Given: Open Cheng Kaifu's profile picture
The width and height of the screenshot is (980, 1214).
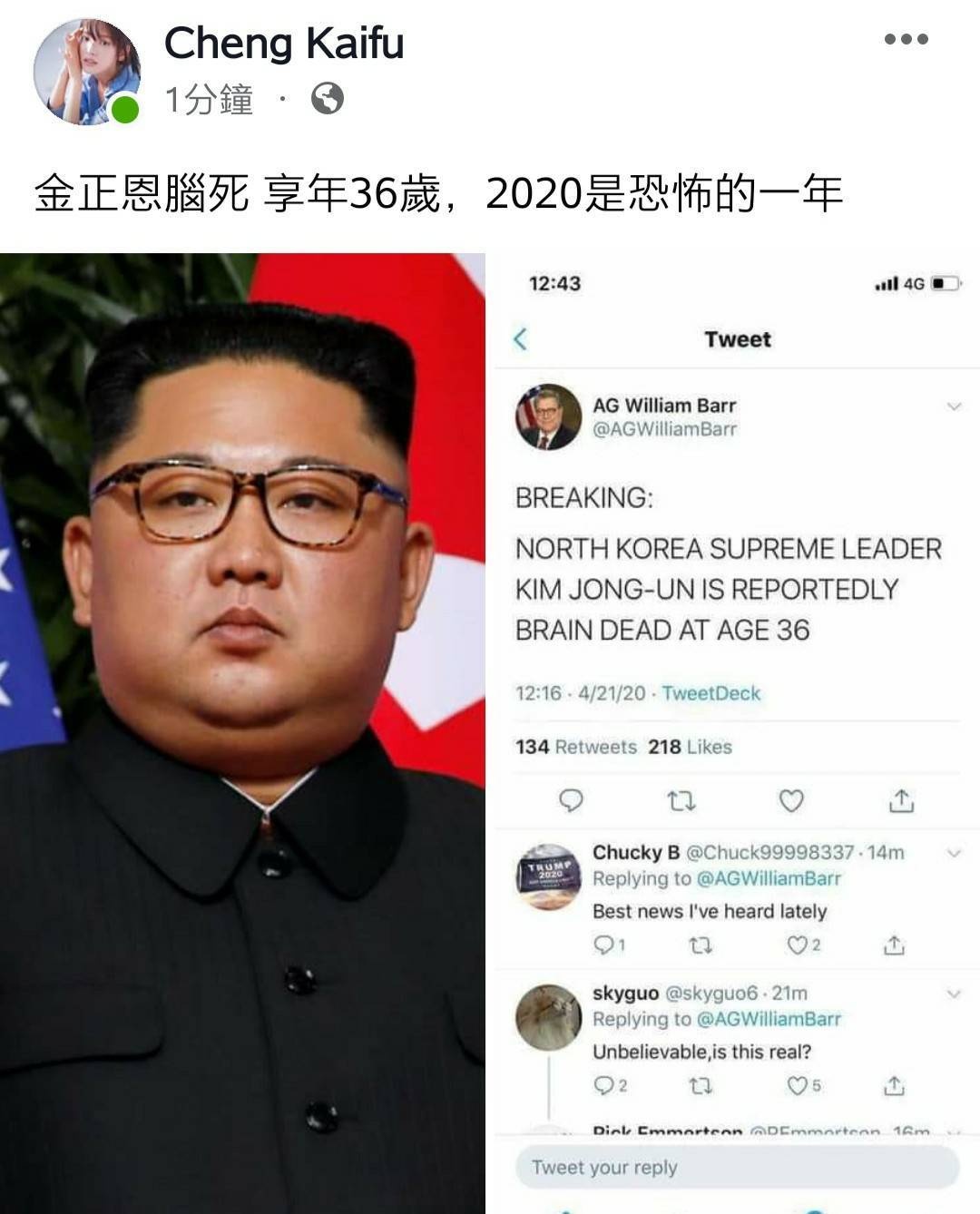Looking at the screenshot, I should (87, 72).
